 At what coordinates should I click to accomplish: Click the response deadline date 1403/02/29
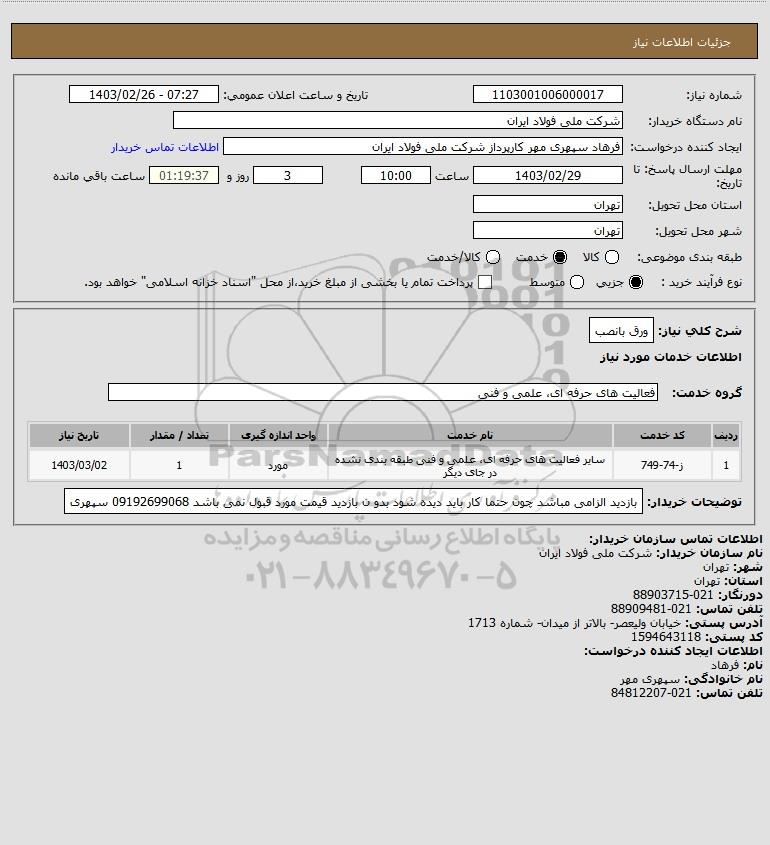click(x=547, y=175)
